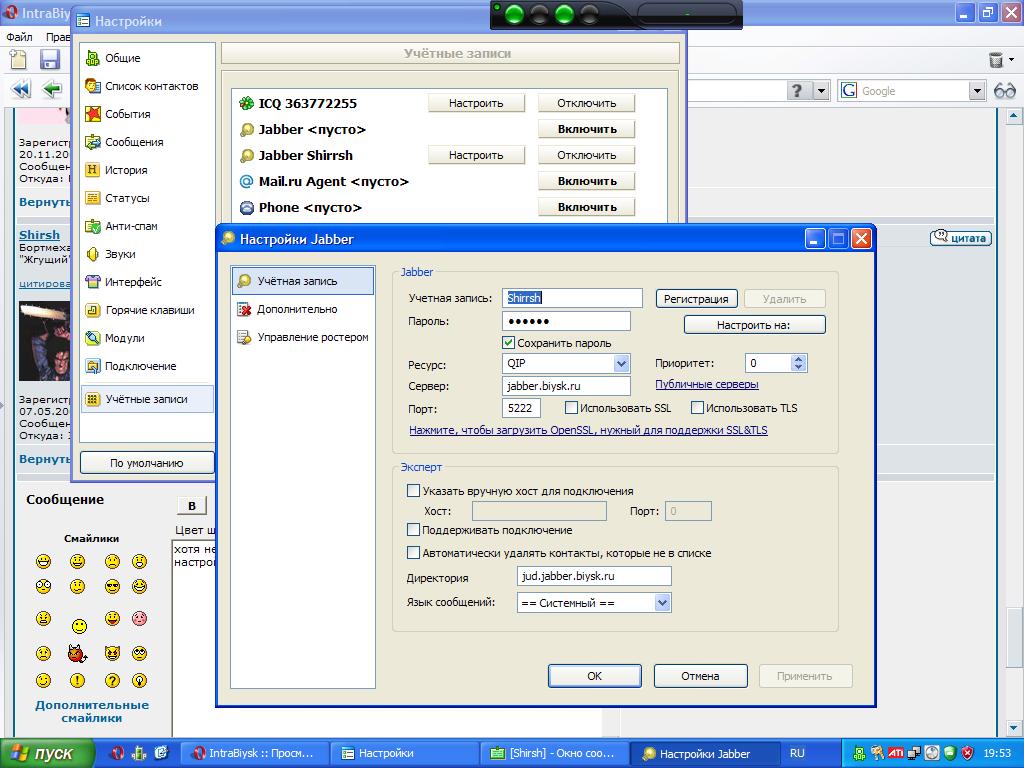Open the Public servers link
This screenshot has height=768, width=1024.
click(706, 384)
